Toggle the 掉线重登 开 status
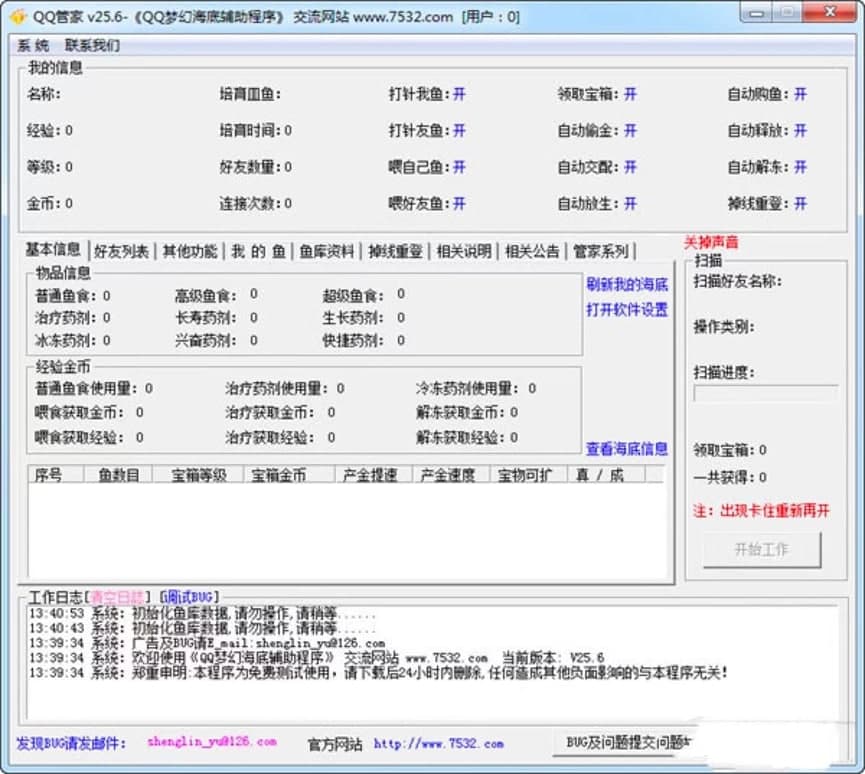Viewport: 865px width, 774px height. (800, 203)
